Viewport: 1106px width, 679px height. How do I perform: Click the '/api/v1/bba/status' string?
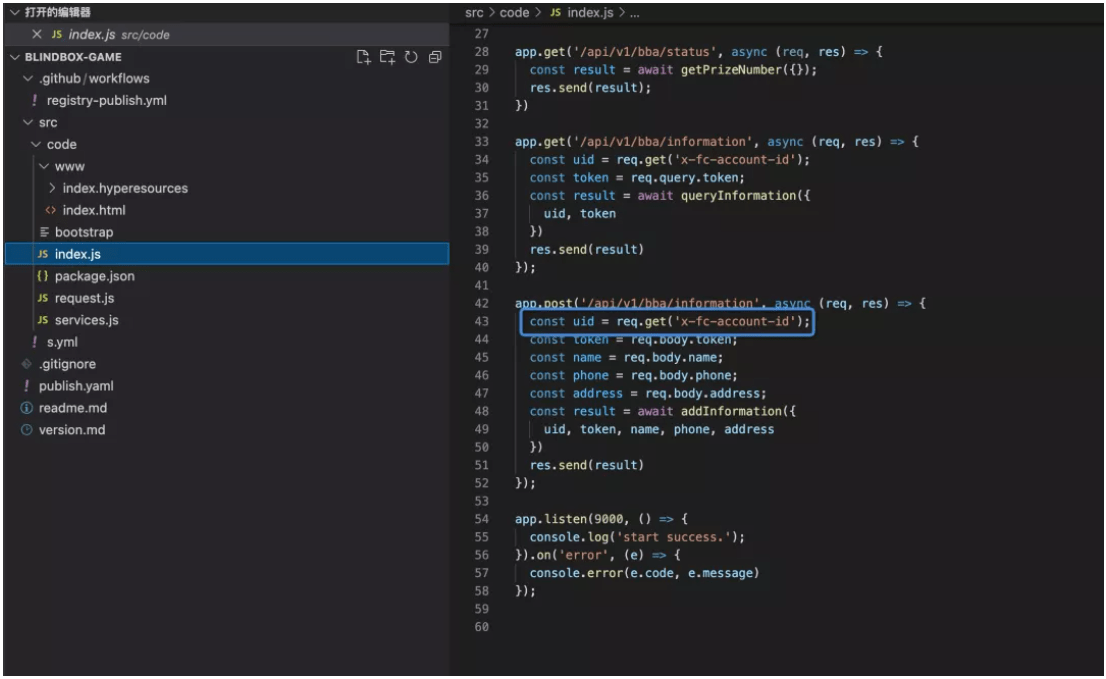point(647,51)
